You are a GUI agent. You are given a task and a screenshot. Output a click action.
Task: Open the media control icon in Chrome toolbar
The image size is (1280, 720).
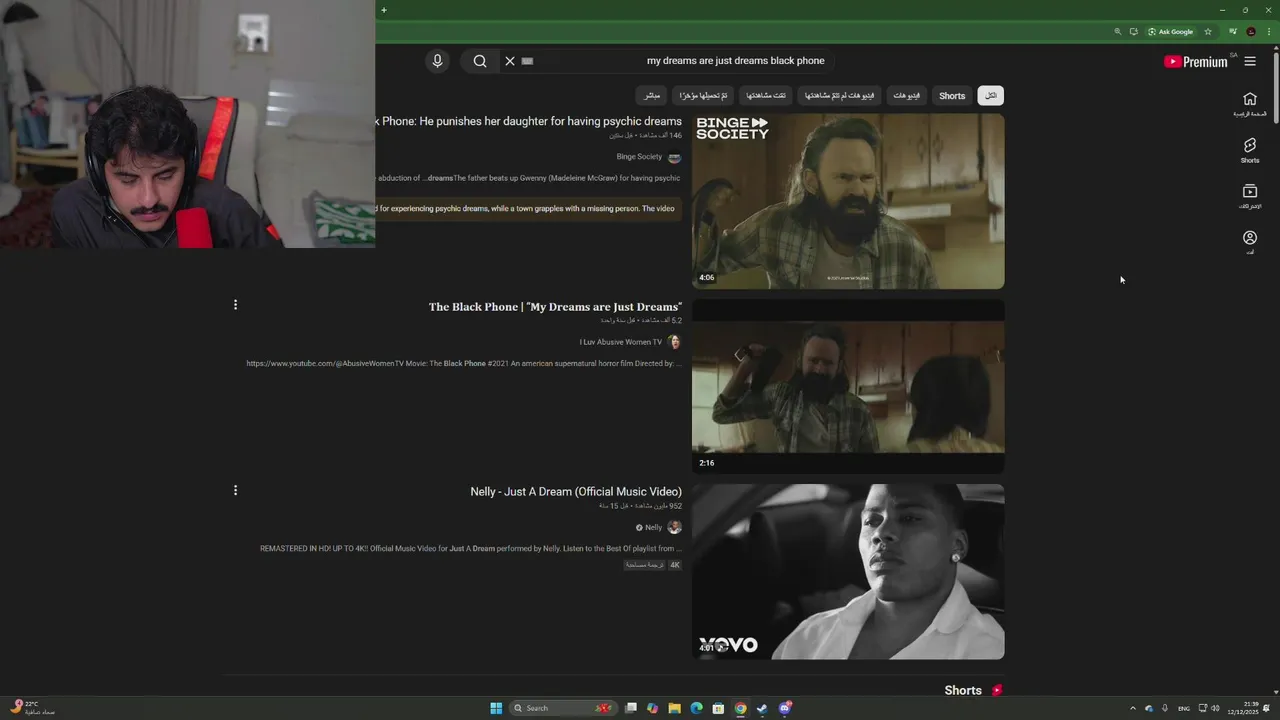coord(1234,32)
